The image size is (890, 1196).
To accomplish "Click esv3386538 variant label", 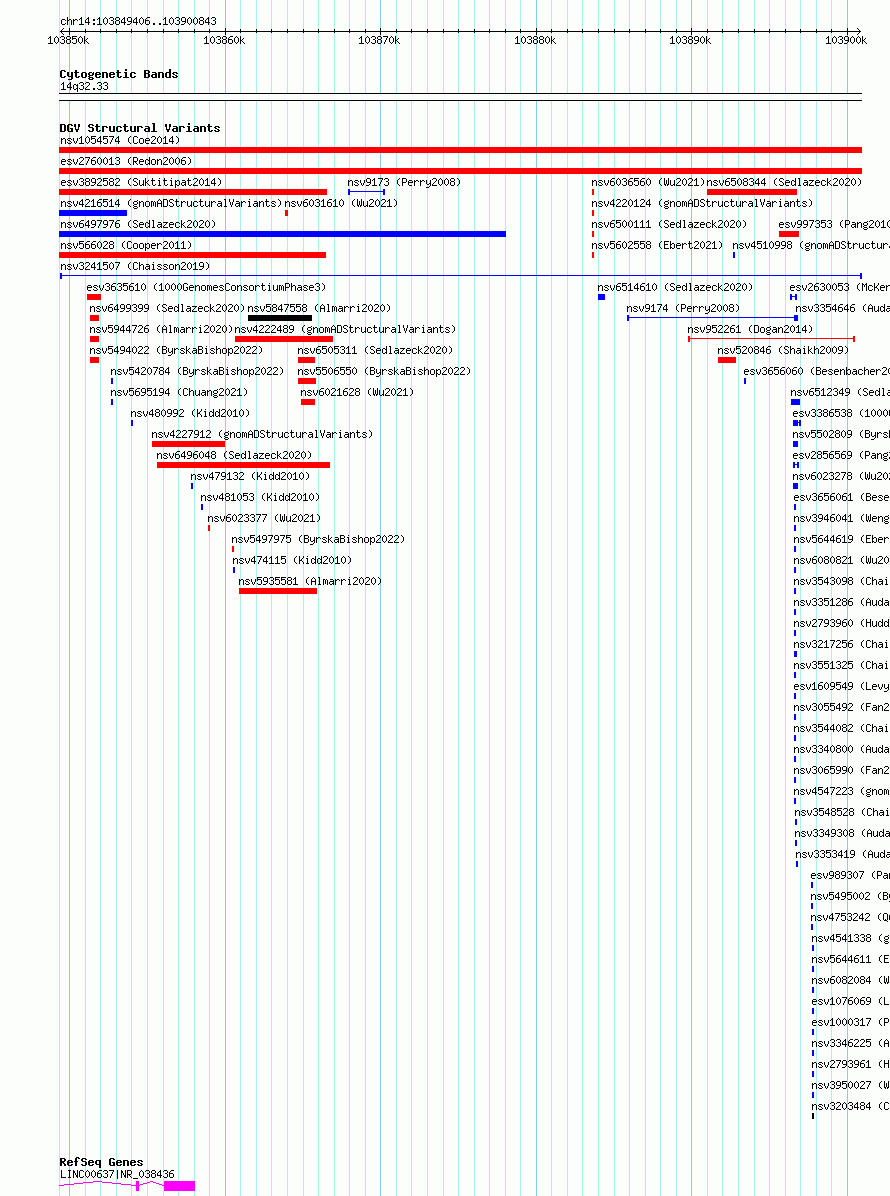I will [x=840, y=413].
